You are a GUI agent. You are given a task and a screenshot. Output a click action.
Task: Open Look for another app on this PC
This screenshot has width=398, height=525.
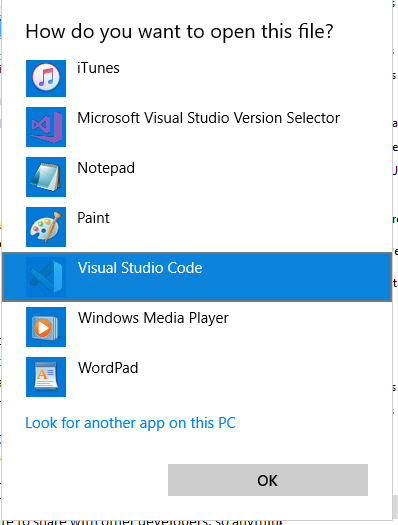pyautogui.click(x=131, y=423)
